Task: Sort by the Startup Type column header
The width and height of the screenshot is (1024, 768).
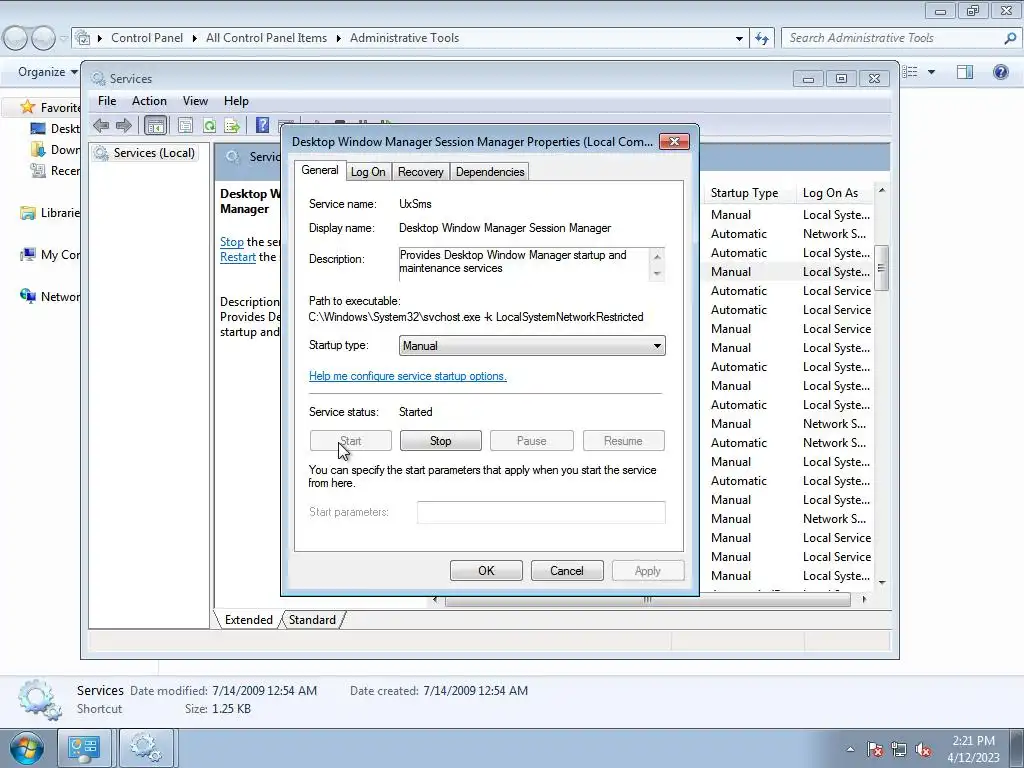Action: tap(748, 193)
